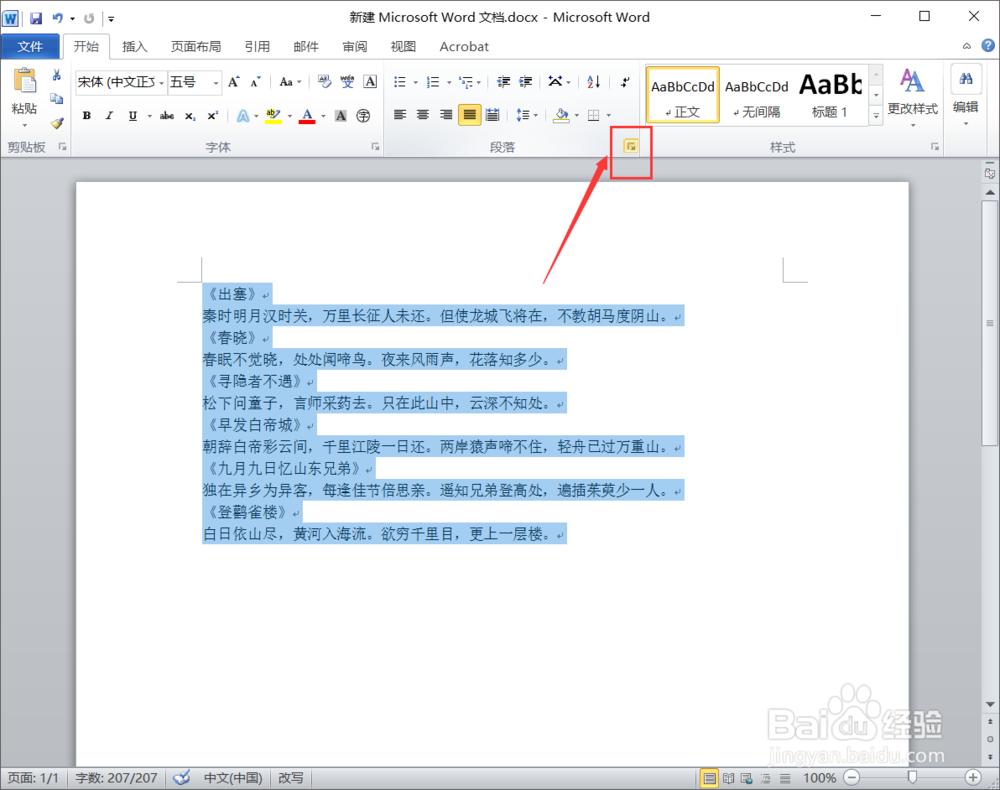
Task: Toggle justify alignment button
Action: [x=469, y=115]
